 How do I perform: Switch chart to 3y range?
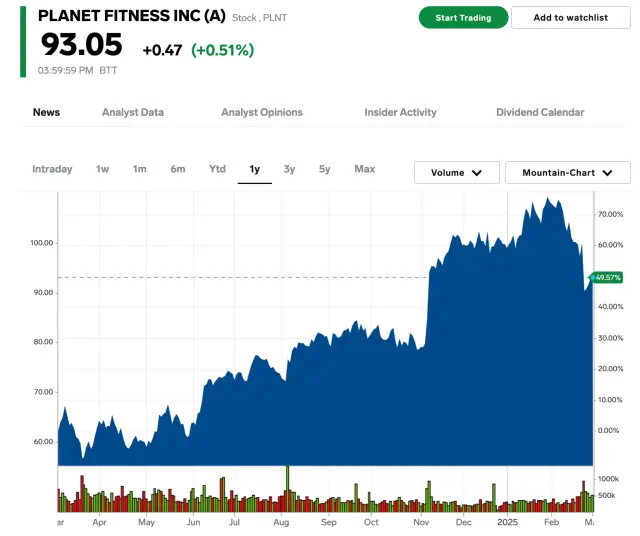(289, 169)
